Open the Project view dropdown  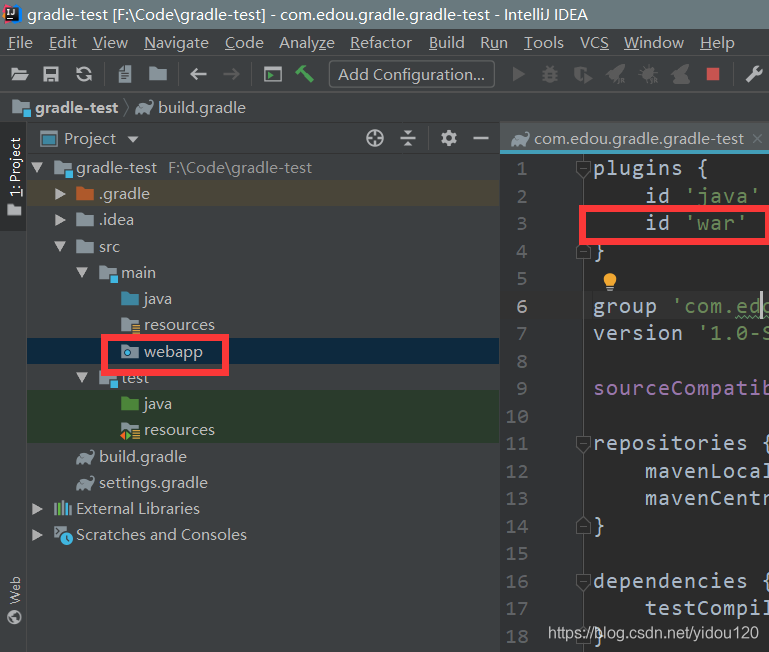click(x=133, y=139)
